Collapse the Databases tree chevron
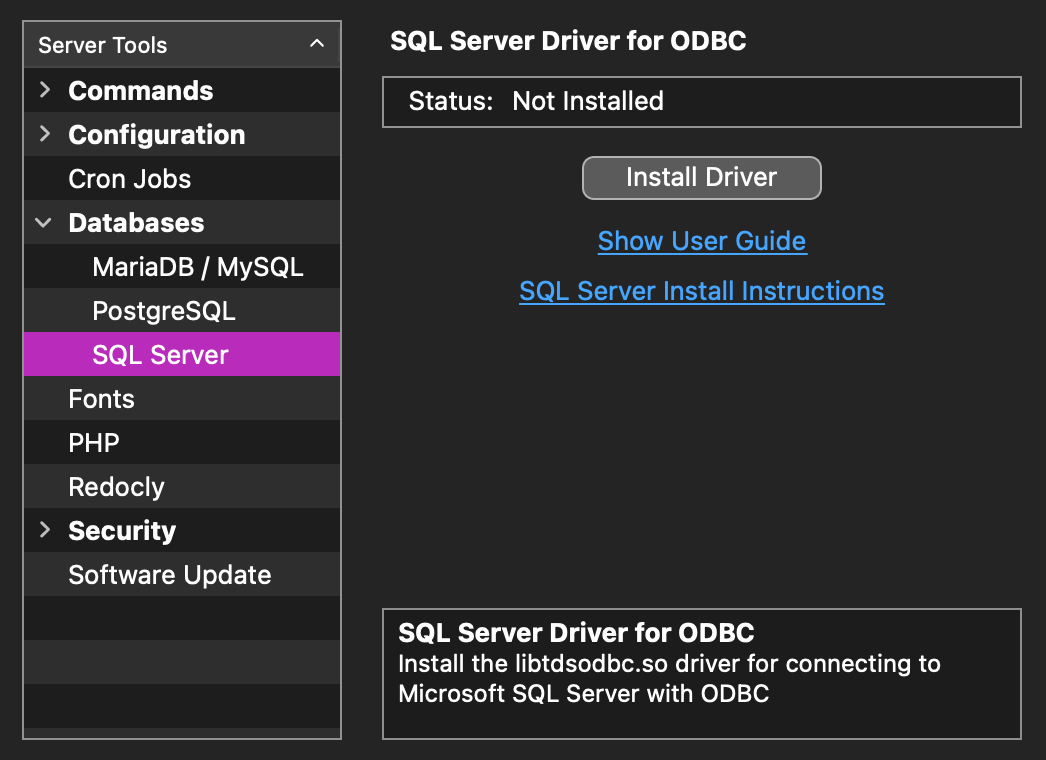The image size is (1046, 760). click(x=43, y=223)
